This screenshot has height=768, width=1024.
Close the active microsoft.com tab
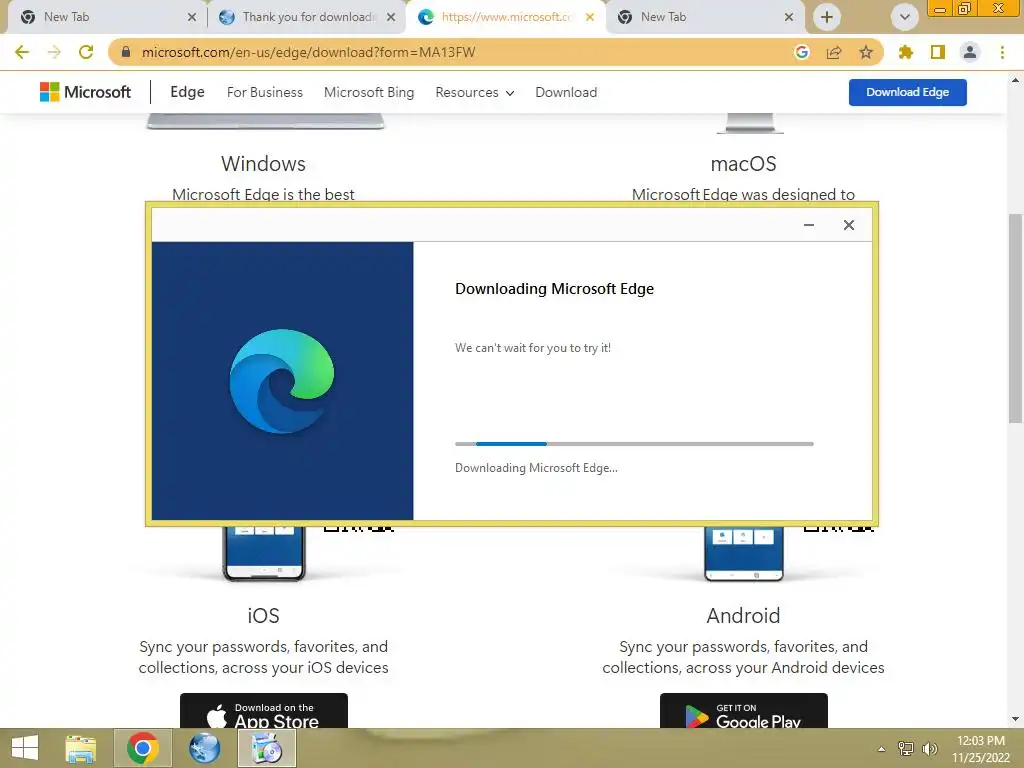(x=590, y=17)
